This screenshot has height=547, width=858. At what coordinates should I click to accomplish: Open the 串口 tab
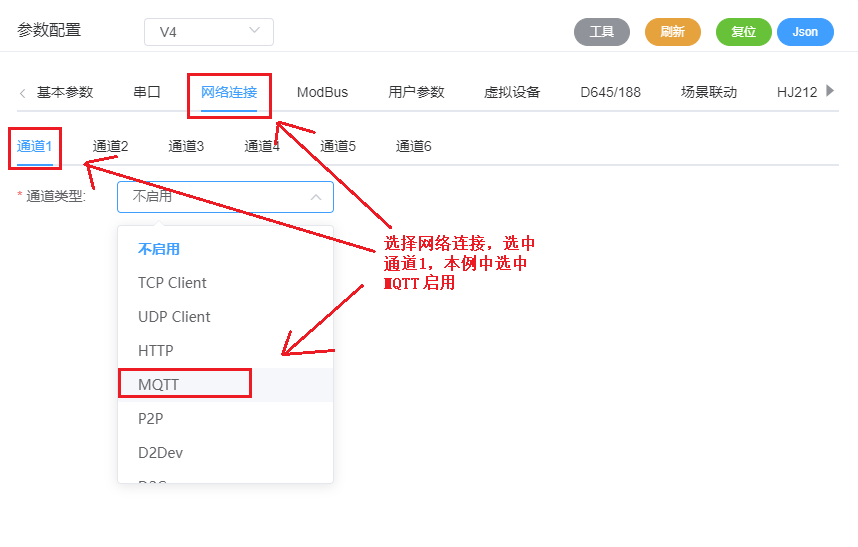tap(147, 92)
